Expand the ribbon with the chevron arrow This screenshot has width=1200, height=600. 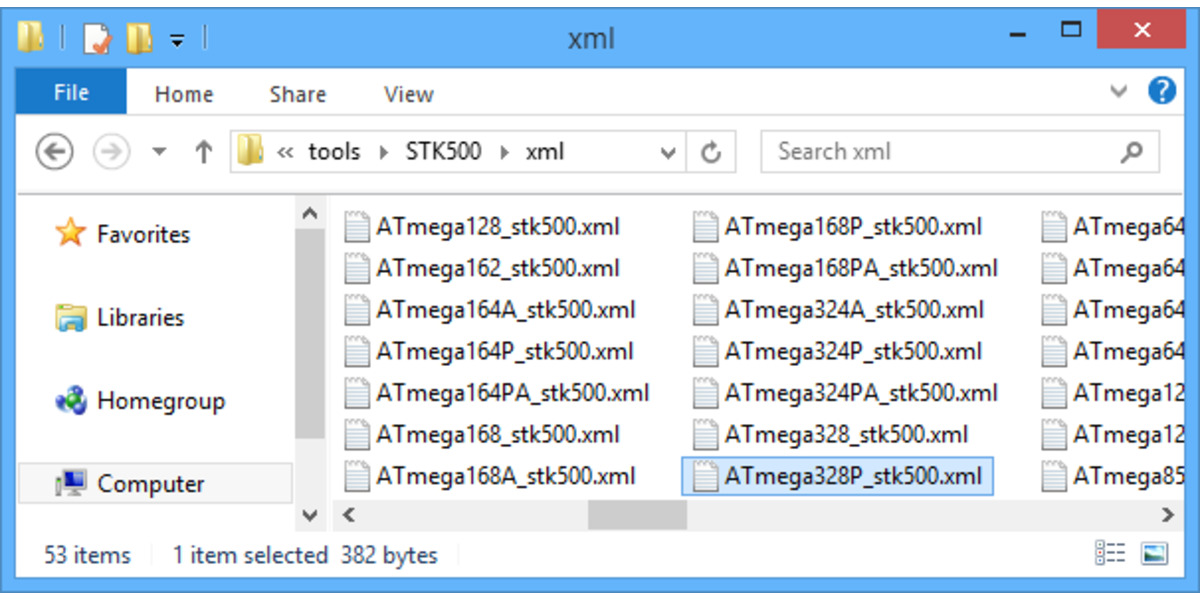click(1119, 91)
